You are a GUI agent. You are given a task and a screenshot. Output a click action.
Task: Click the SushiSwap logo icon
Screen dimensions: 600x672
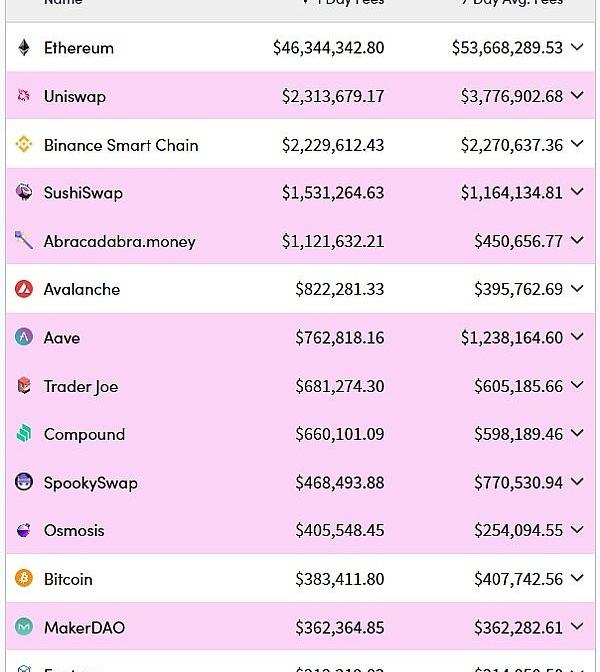[x=24, y=193]
